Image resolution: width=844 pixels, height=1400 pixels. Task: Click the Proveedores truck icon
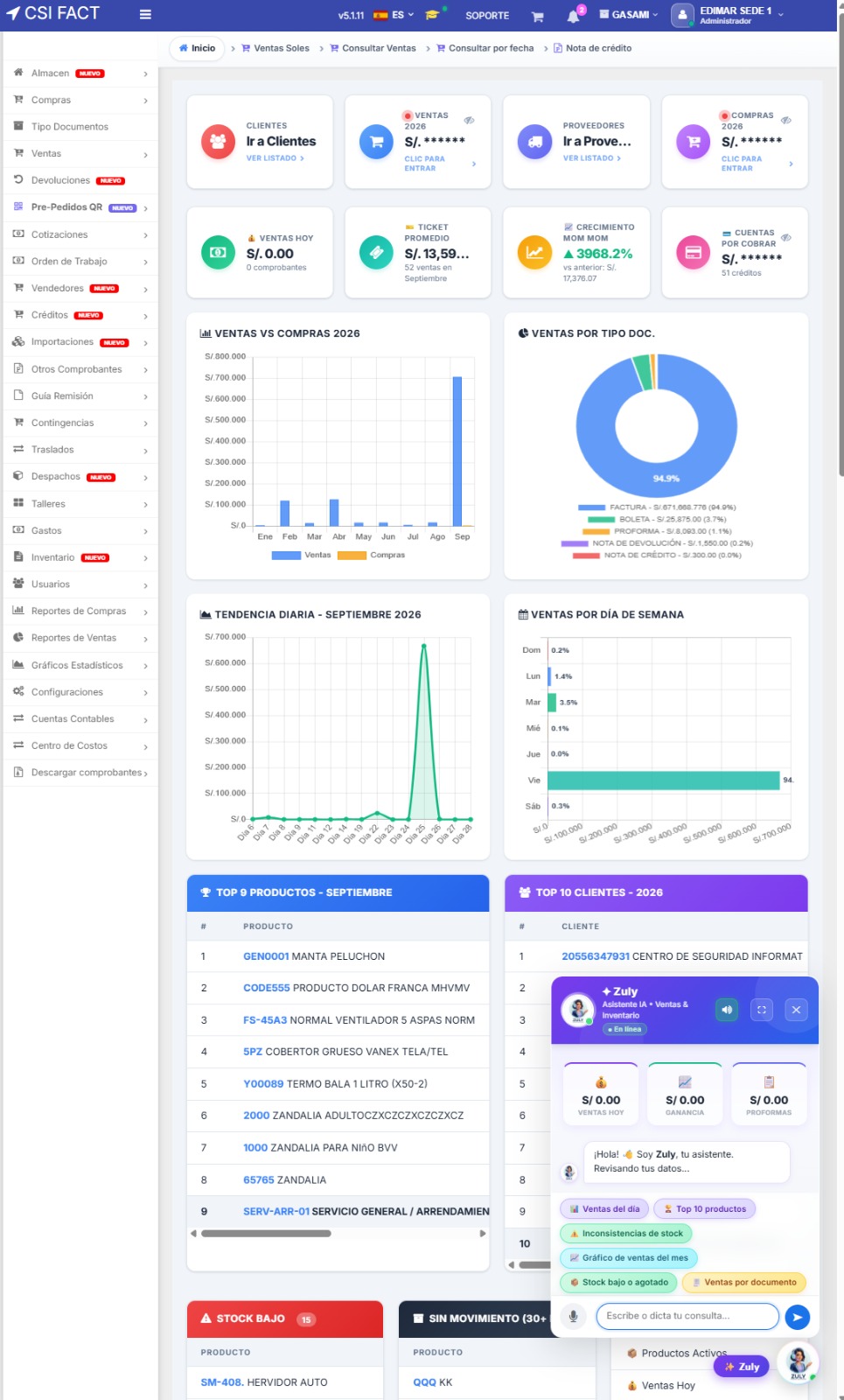click(534, 142)
